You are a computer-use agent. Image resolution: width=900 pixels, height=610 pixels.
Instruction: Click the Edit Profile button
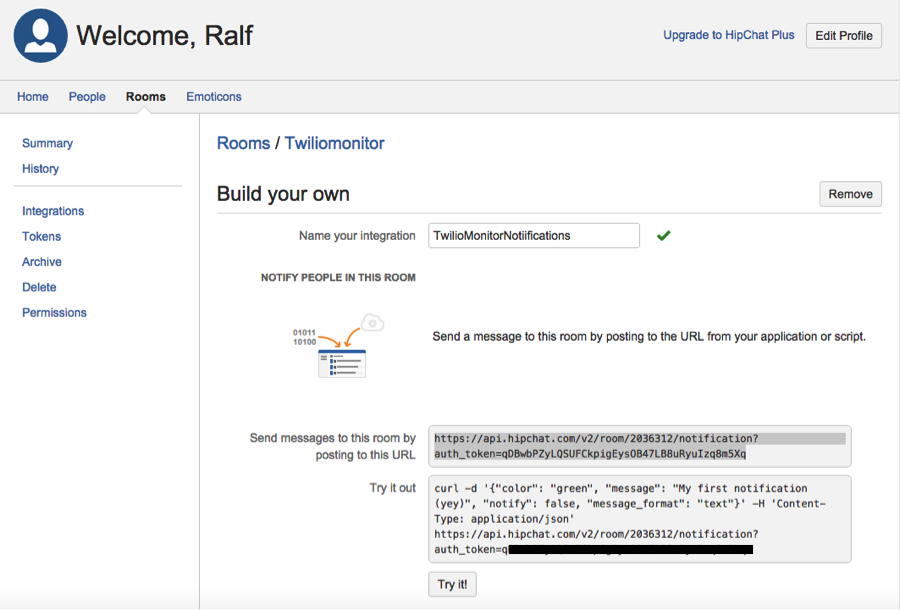pyautogui.click(x=844, y=36)
